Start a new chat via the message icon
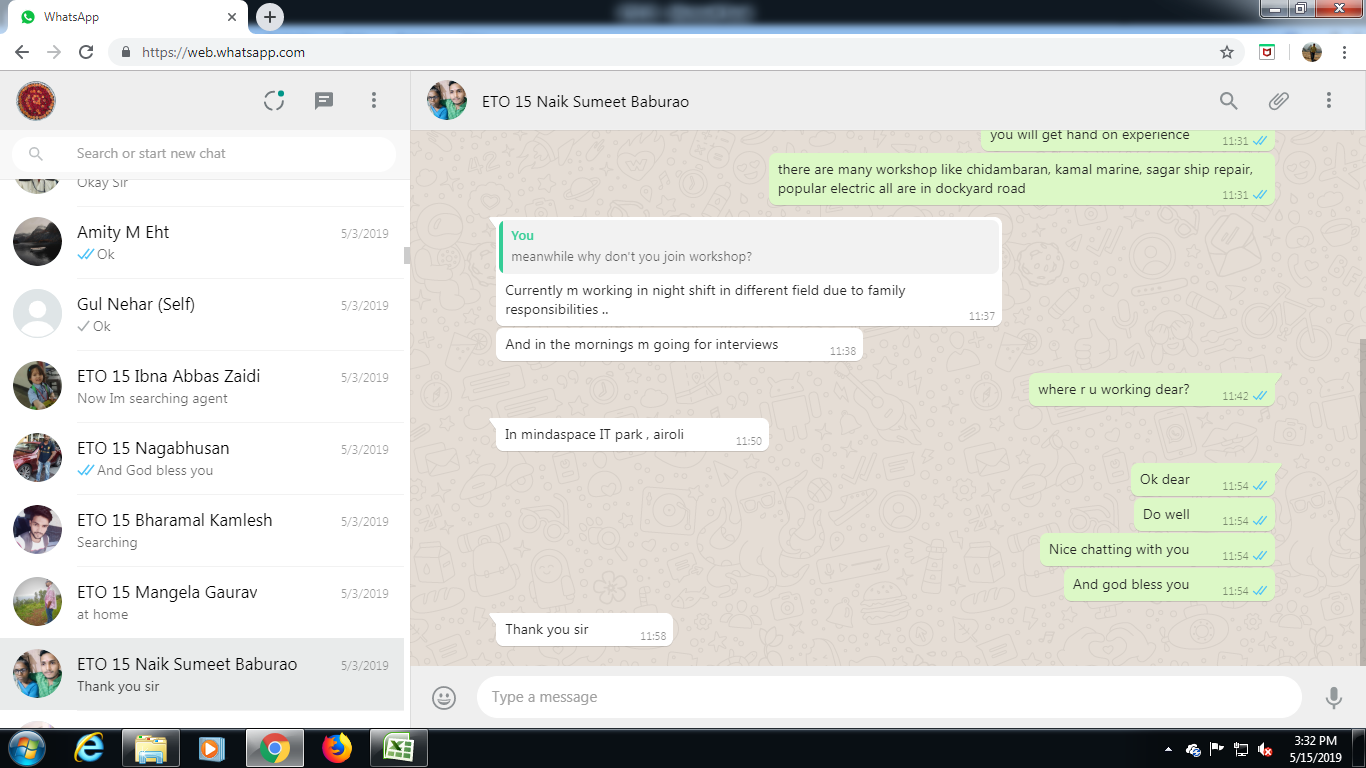Image resolution: width=1366 pixels, height=768 pixels. point(324,100)
